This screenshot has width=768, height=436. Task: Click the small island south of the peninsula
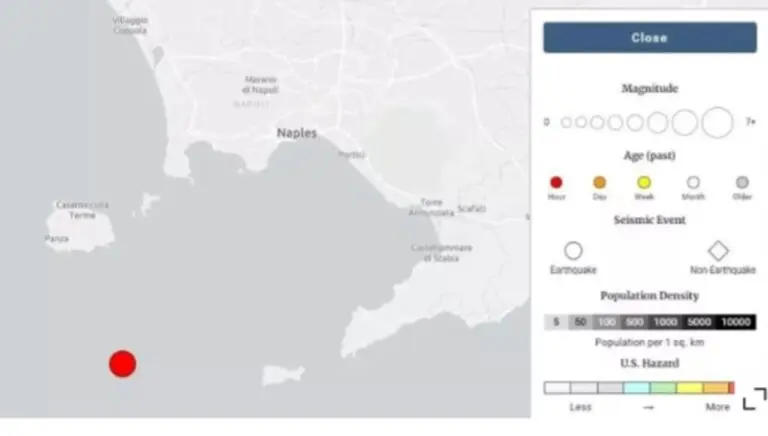point(283,375)
